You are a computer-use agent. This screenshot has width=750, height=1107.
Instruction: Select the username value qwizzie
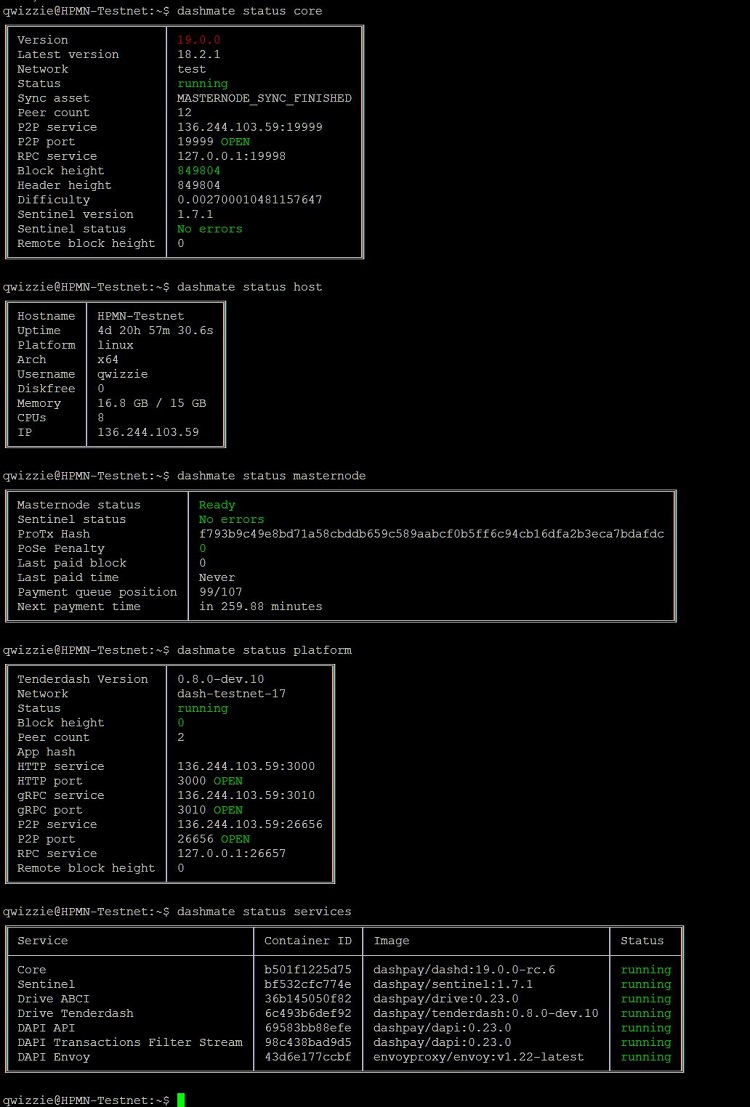pyautogui.click(x=123, y=374)
